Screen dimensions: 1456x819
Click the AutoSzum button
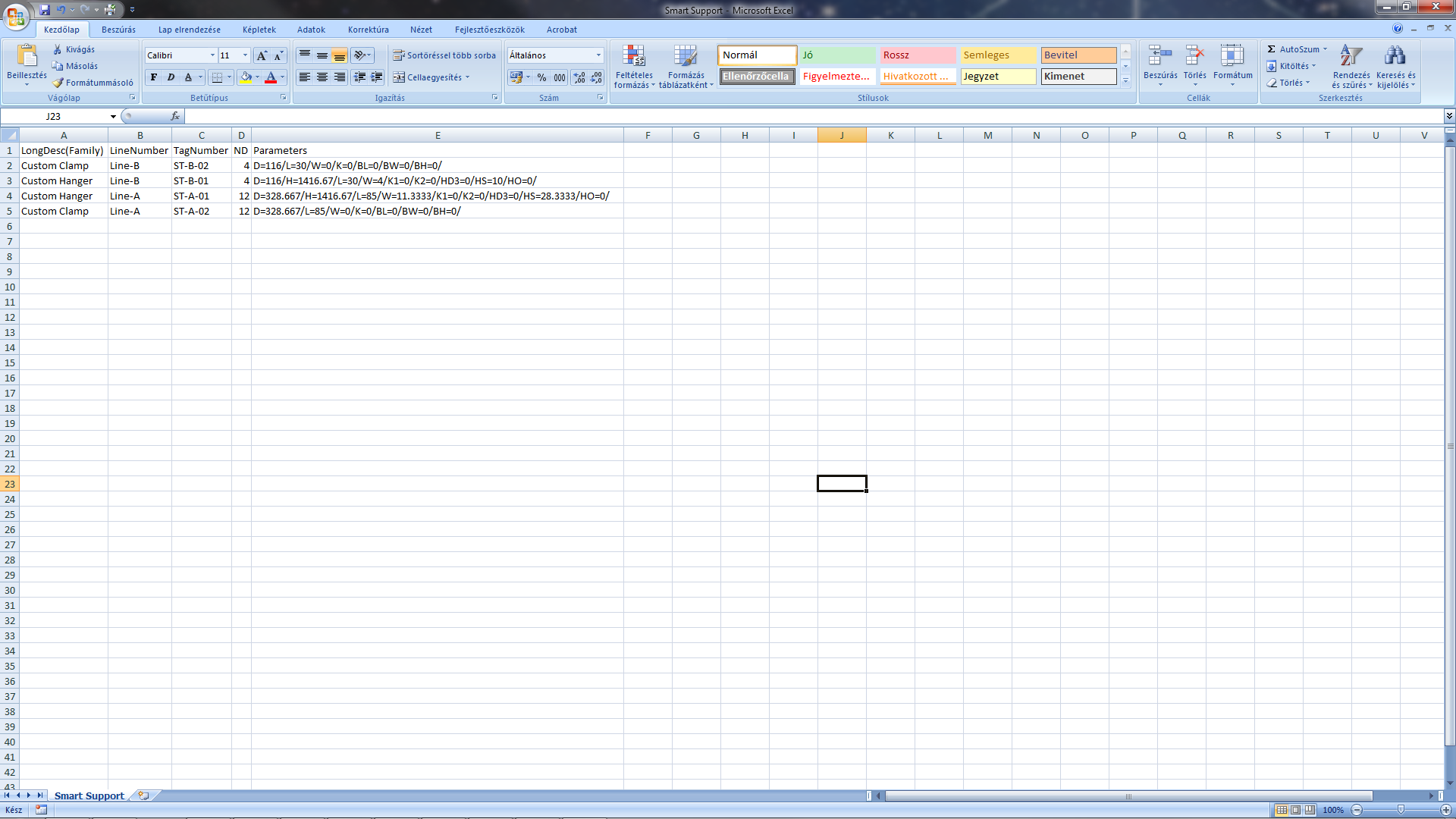(x=1298, y=49)
